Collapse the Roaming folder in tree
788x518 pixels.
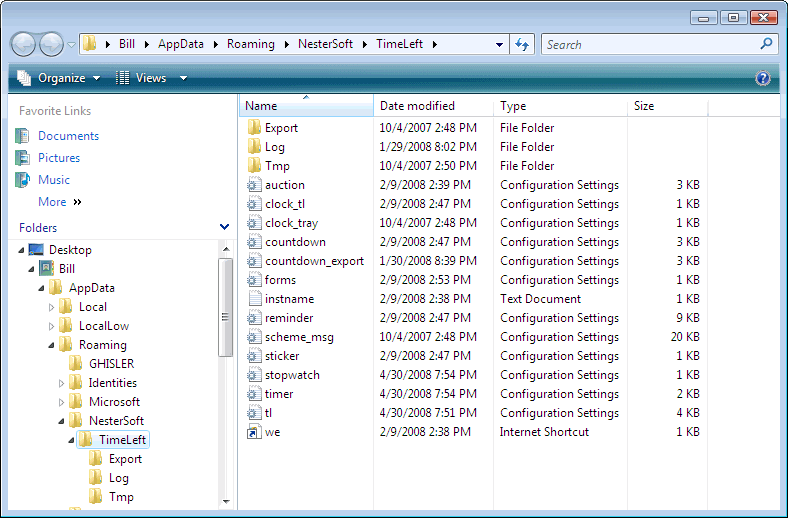(x=51, y=345)
